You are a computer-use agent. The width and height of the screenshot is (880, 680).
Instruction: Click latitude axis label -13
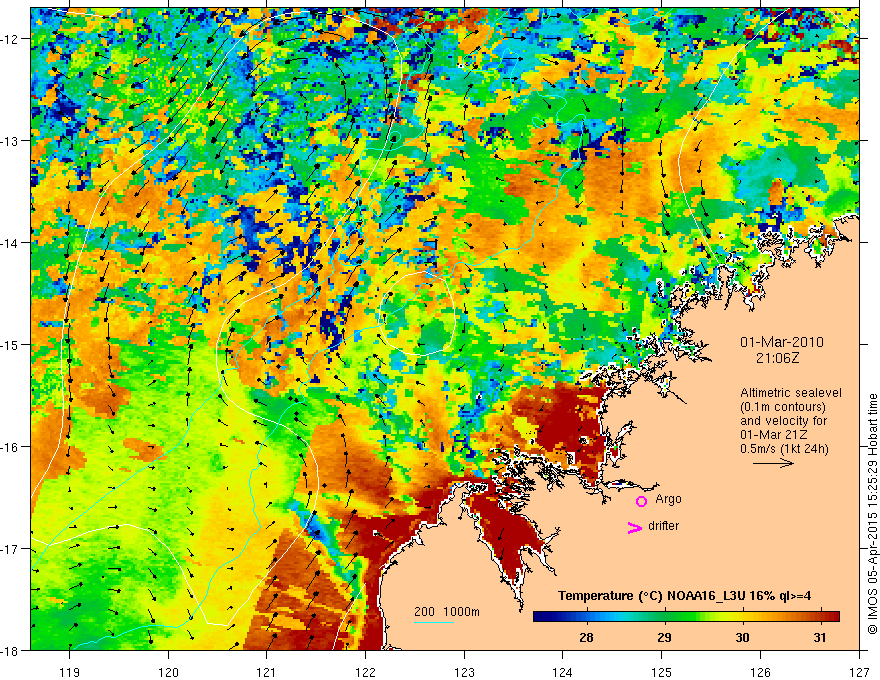[11, 141]
